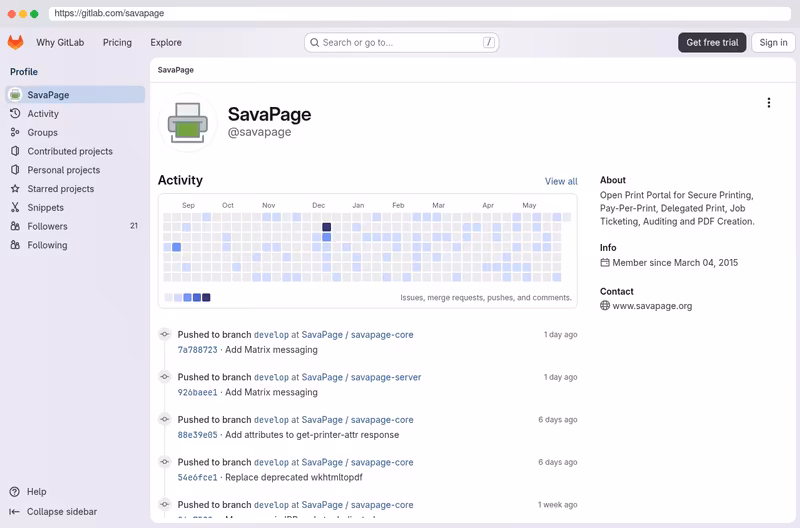Open Followers in the sidebar

[x=76, y=226]
